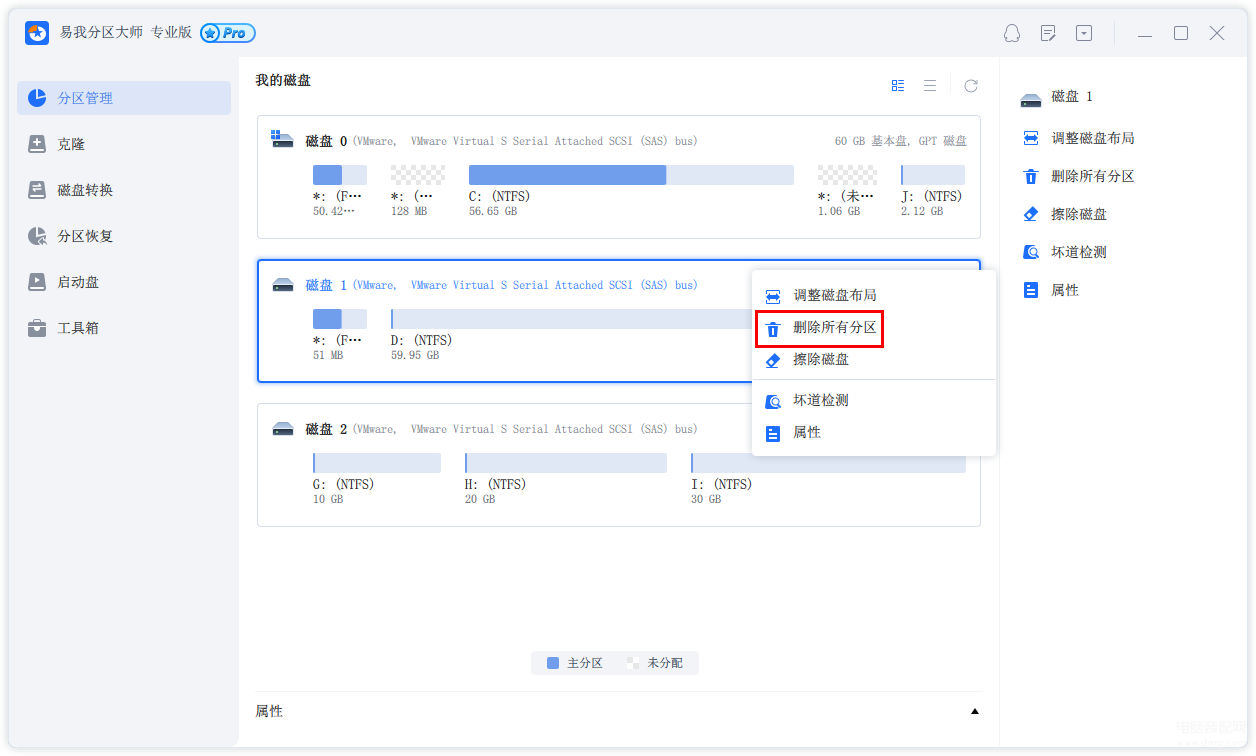1256x756 pixels.
Task: Open 工具箱 in the sidebar
Action: point(124,328)
